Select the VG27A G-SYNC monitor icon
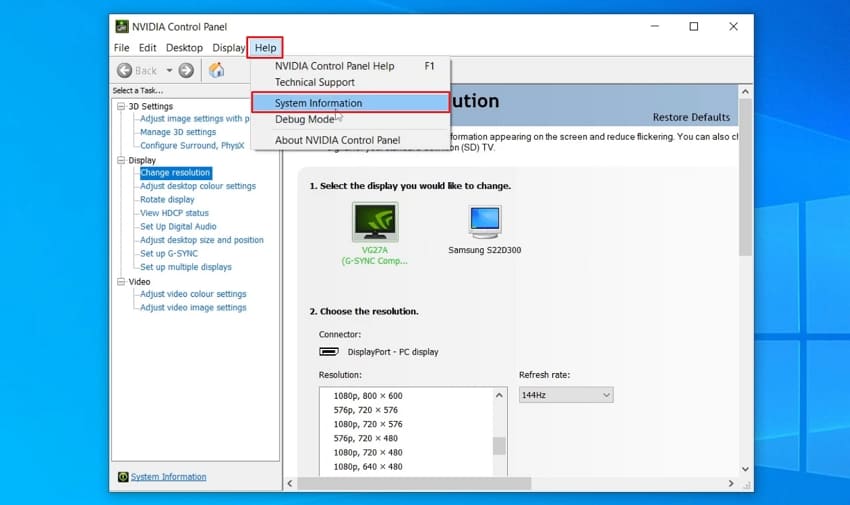The width and height of the screenshot is (850, 505). 375,222
